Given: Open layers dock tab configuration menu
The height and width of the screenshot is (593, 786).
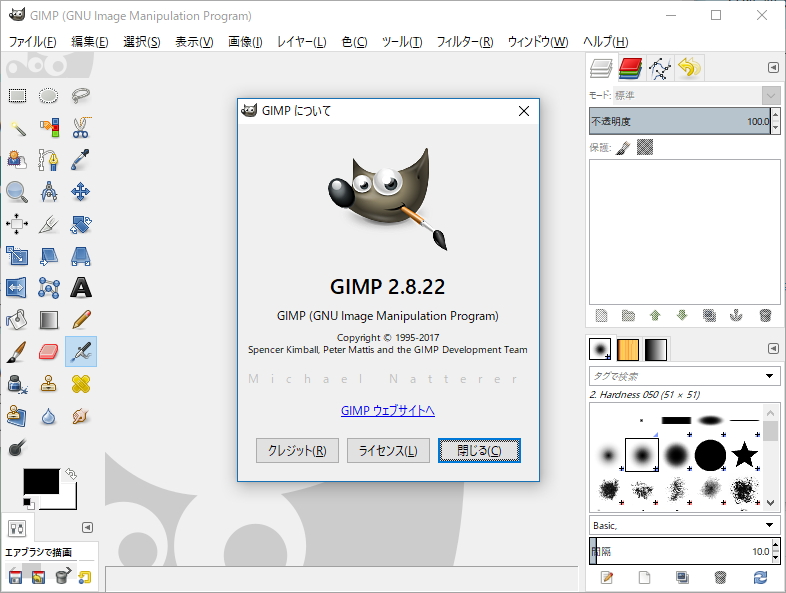Looking at the screenshot, I should click(x=773, y=67).
